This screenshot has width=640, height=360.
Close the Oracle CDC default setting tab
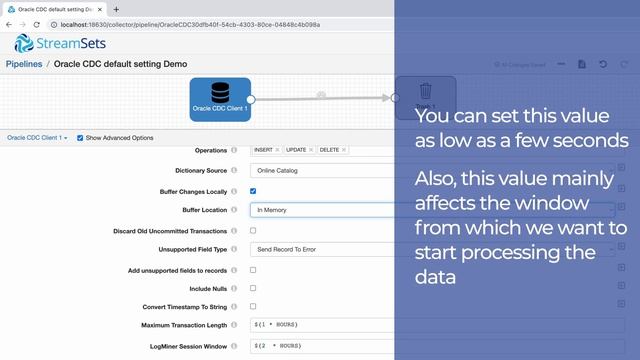(100, 9)
